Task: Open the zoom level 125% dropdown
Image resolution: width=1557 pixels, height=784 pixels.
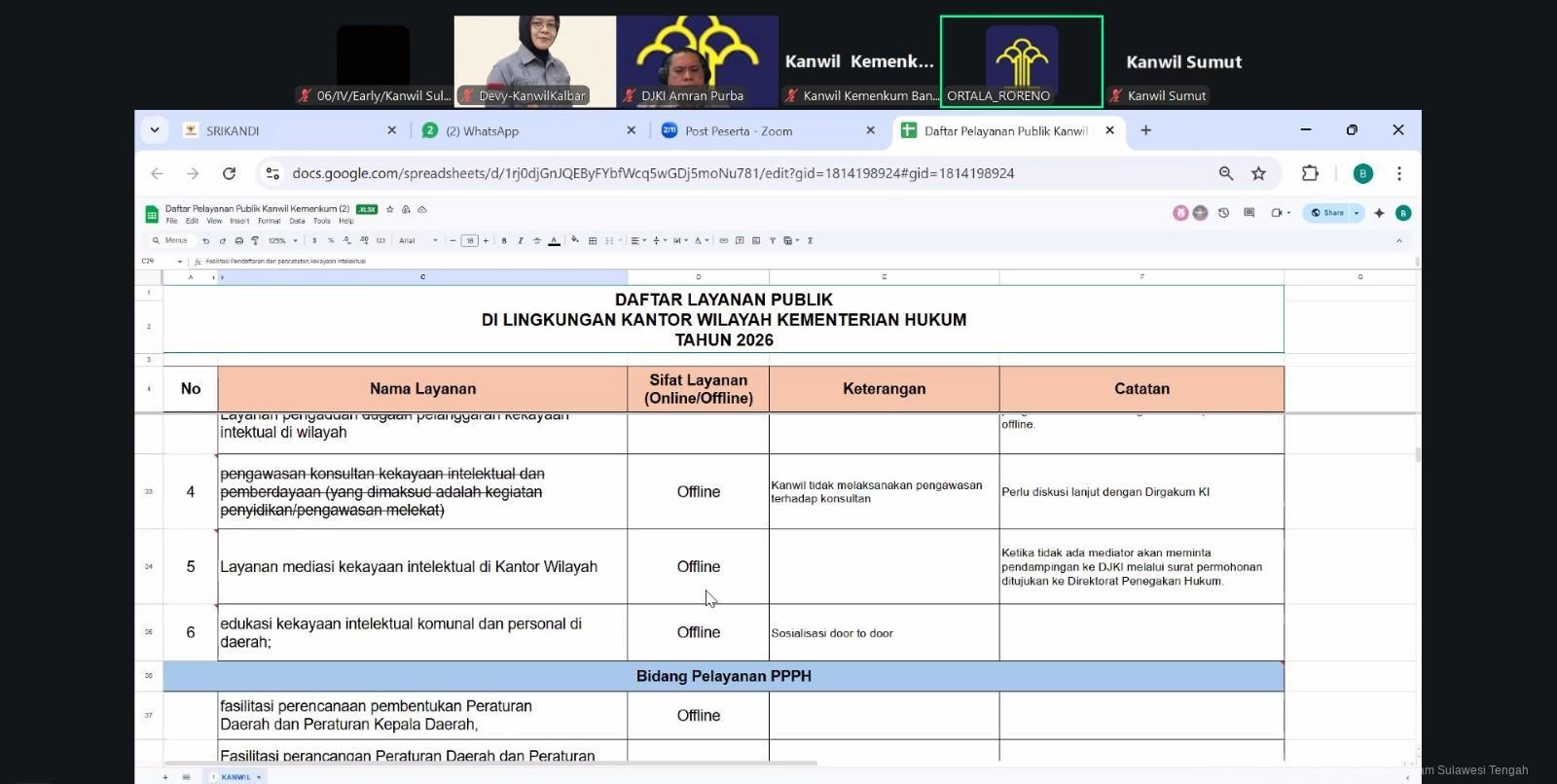Action: click(282, 241)
